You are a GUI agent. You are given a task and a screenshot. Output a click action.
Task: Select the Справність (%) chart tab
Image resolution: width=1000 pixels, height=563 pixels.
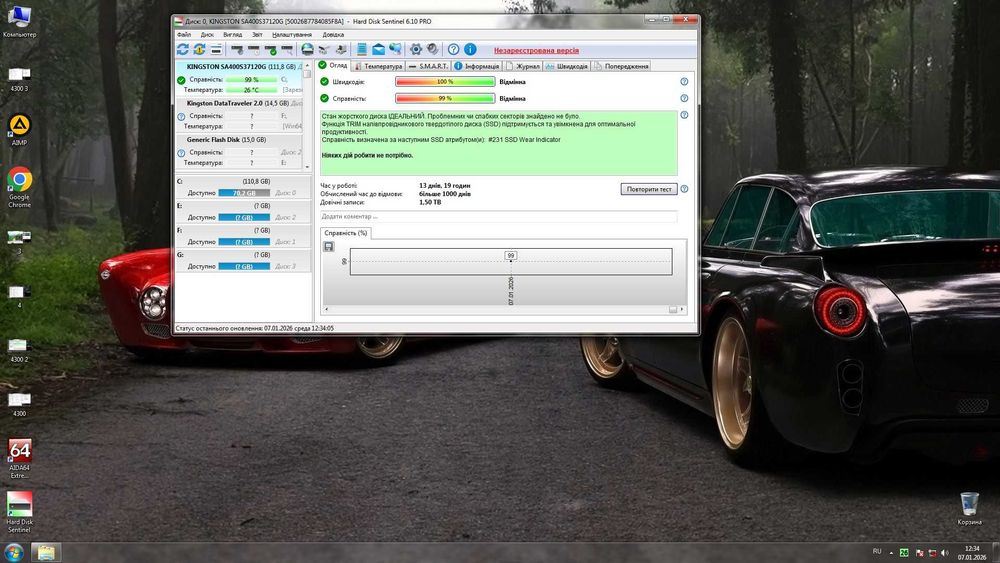346,233
